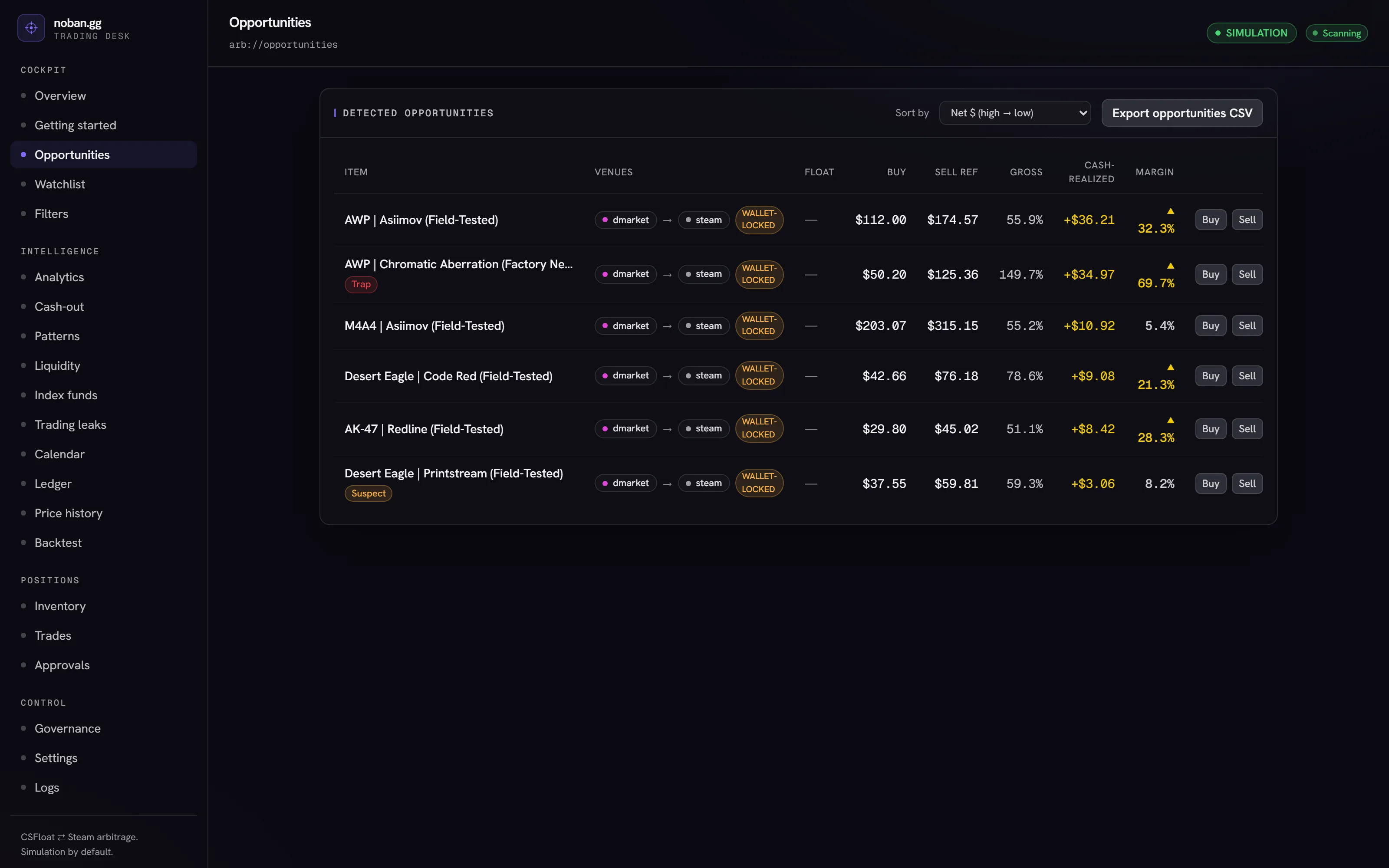This screenshot has width=1389, height=868.
Task: Buy AK-47 Redline (Field-Tested)
Action: coord(1211,429)
